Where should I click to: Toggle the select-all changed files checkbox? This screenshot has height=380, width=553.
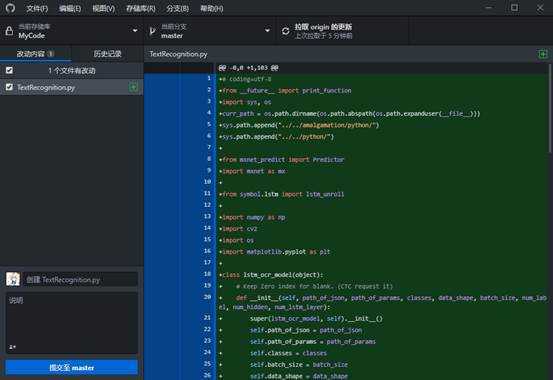10,70
